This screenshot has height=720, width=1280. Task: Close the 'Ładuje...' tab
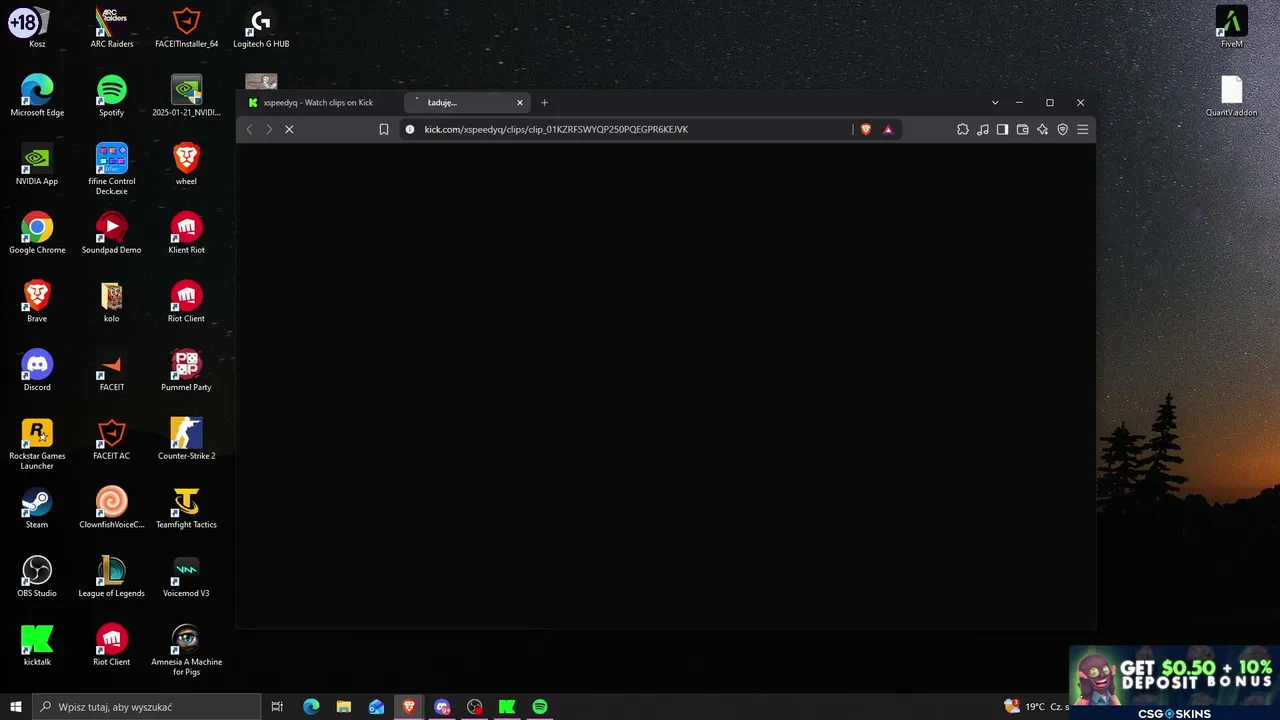519,102
